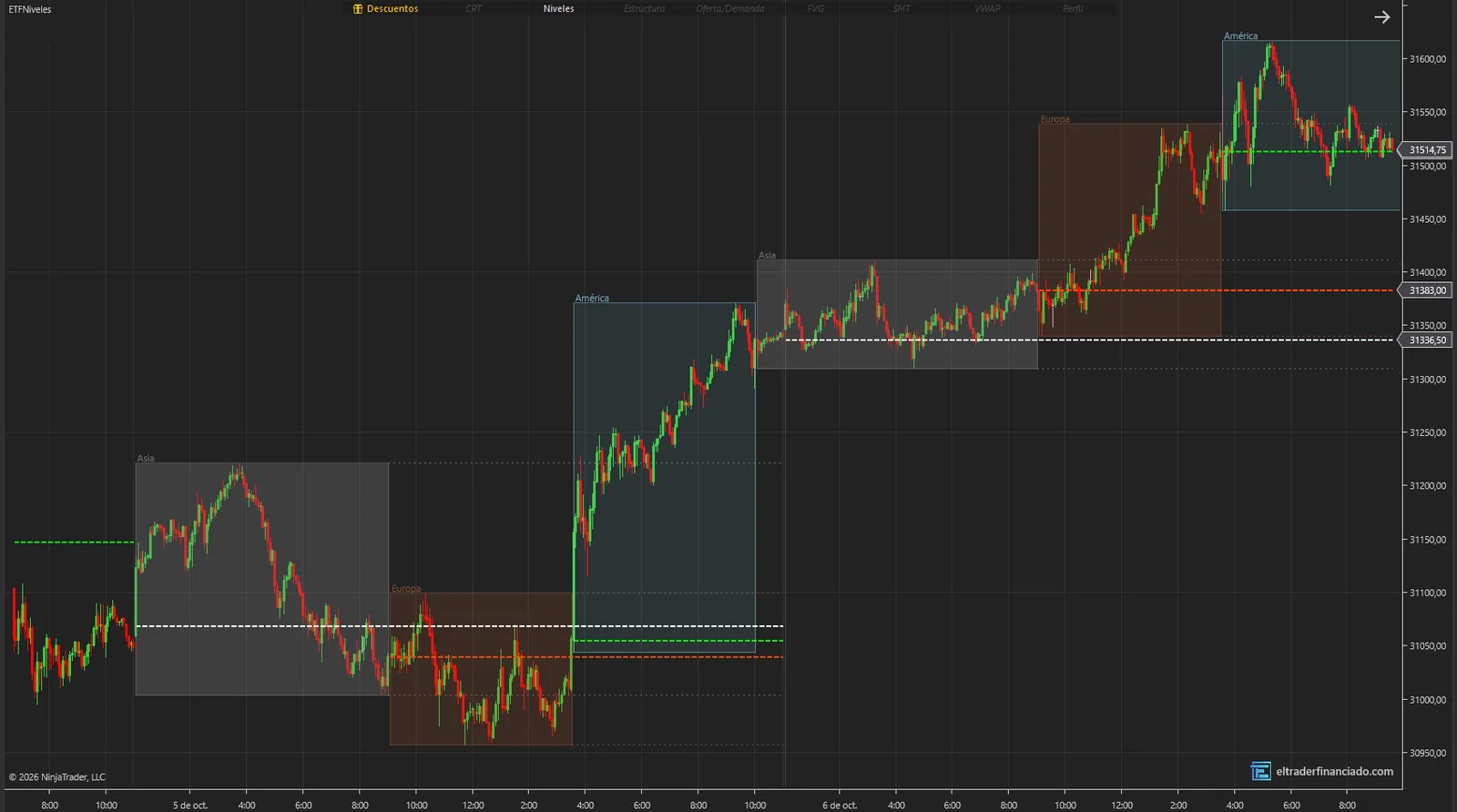Click the right arrow icon above the chart
1457x812 pixels.
1381,17
